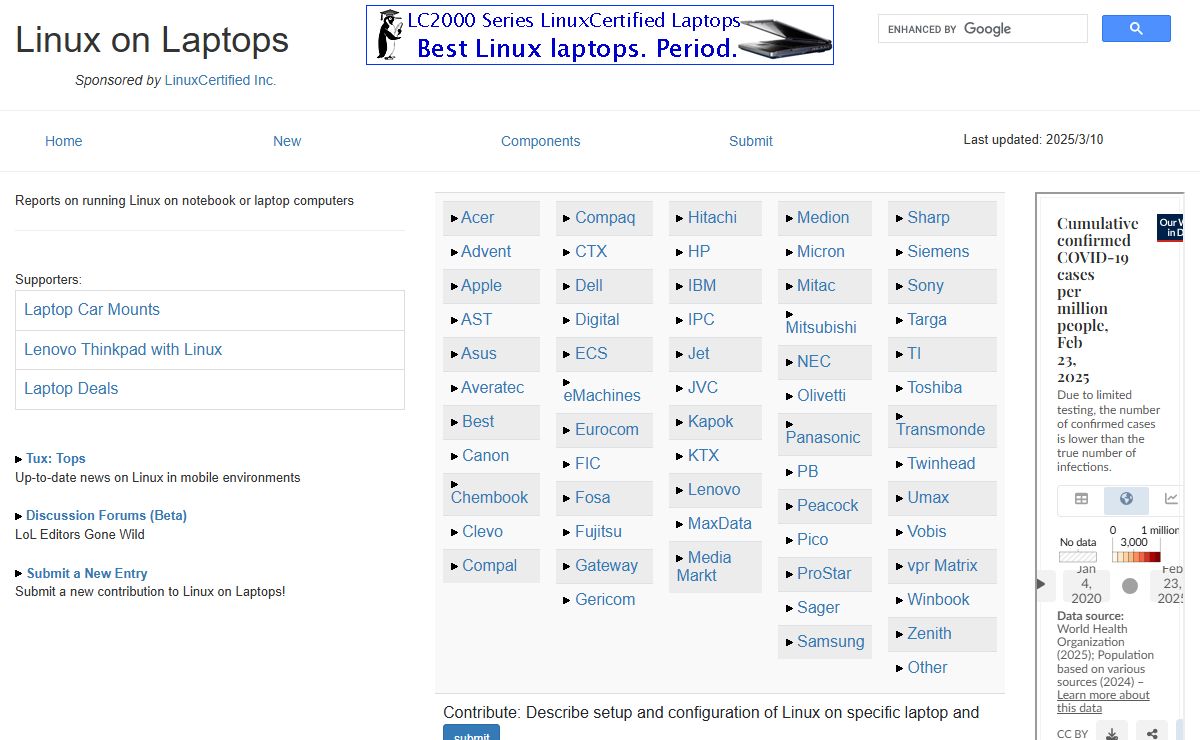This screenshot has width=1200, height=740.
Task: Expand the Compaq brand entry
Action: click(x=605, y=218)
